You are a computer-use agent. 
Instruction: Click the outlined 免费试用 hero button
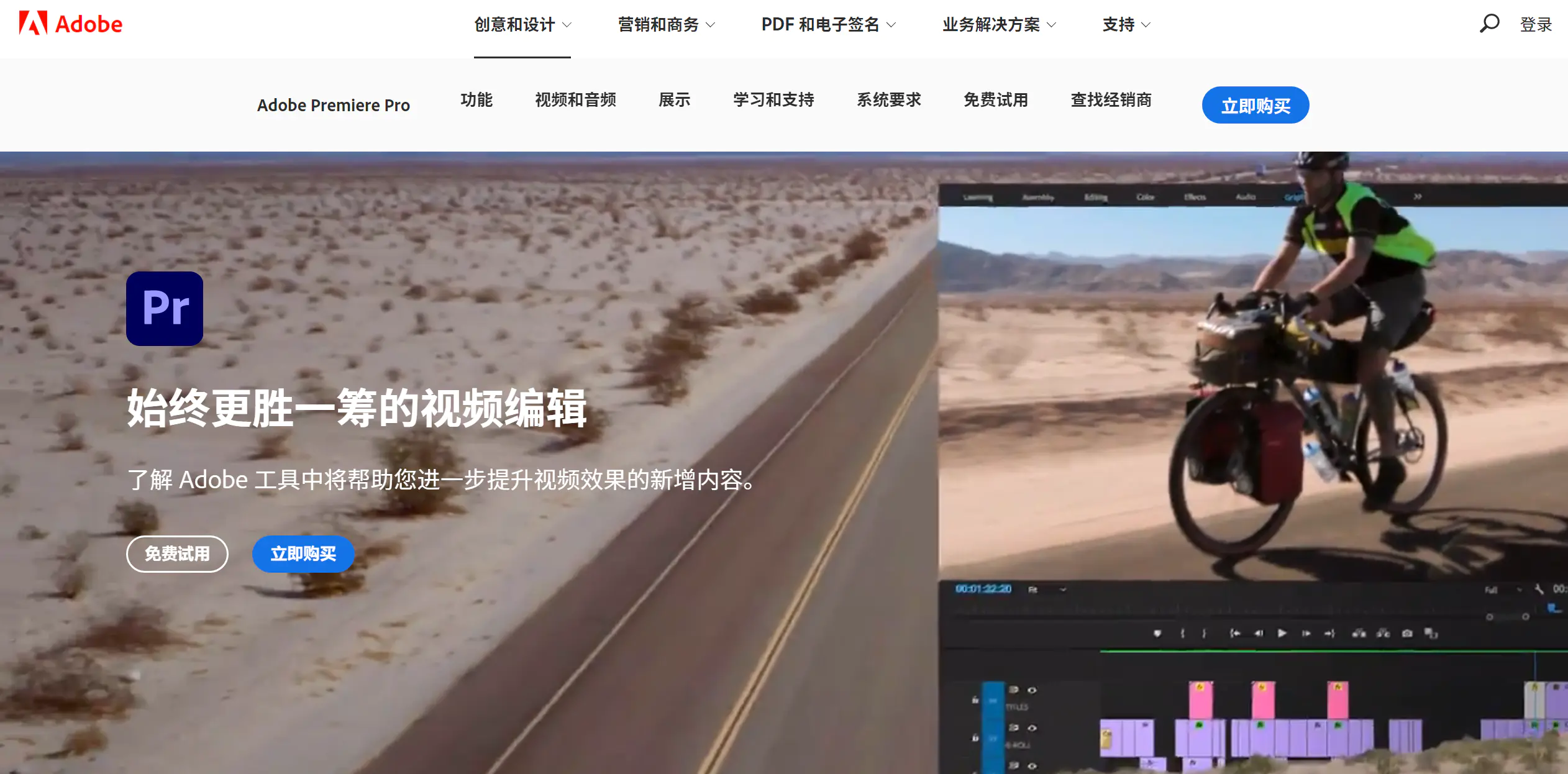coord(177,553)
